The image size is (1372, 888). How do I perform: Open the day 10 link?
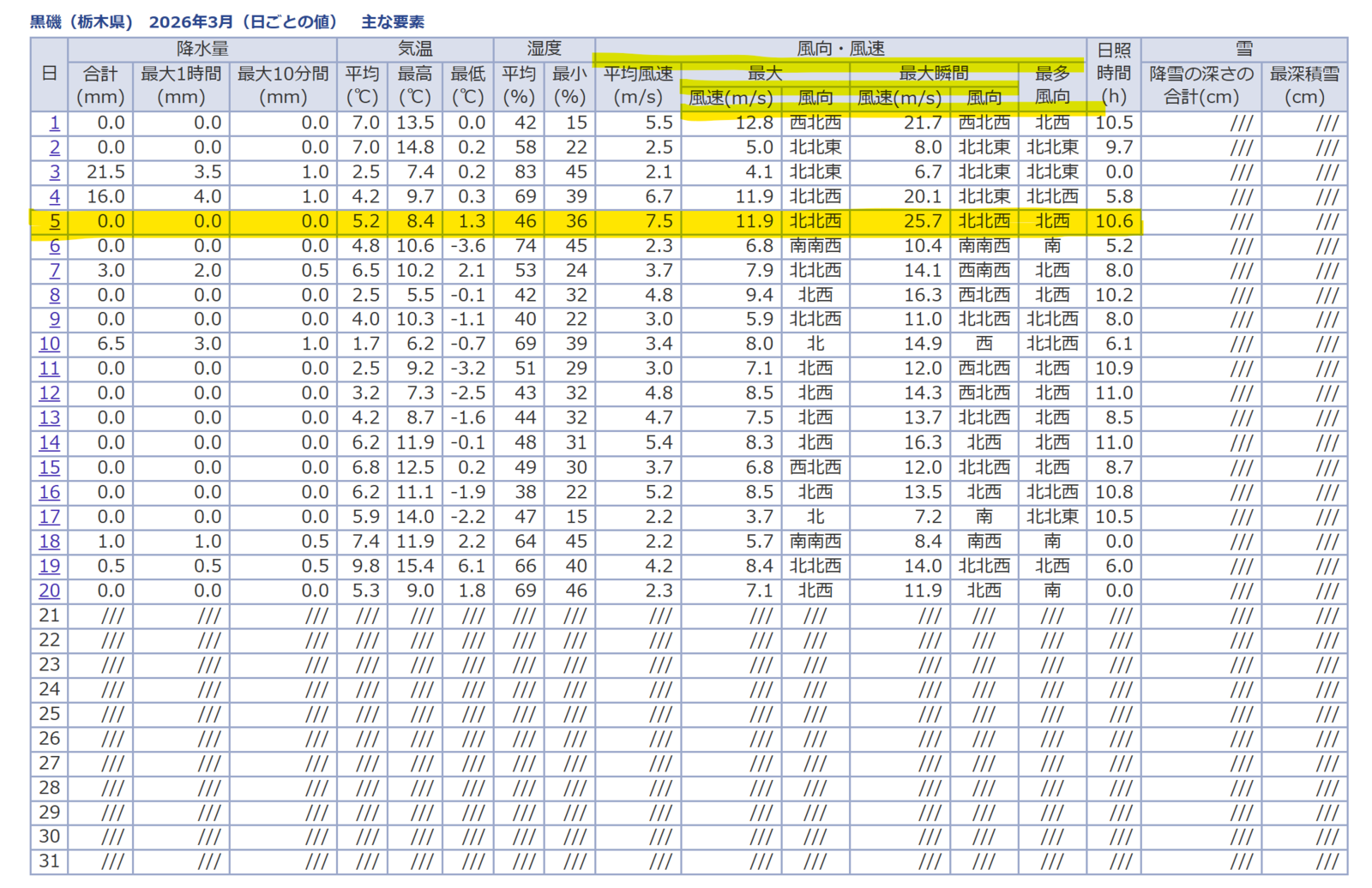click(50, 345)
